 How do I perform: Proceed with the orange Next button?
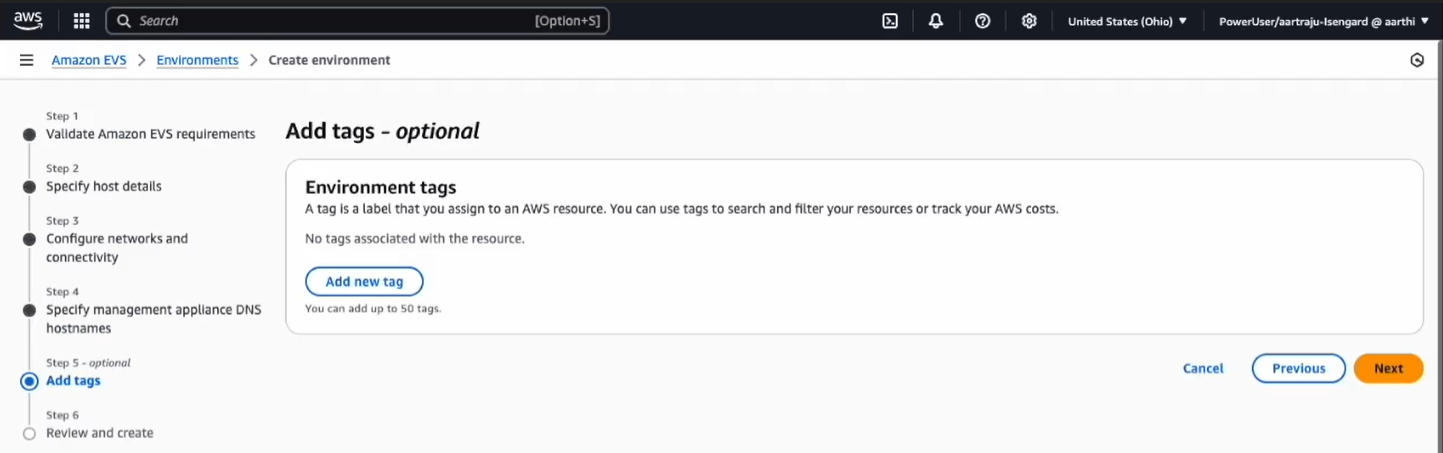coord(1388,368)
